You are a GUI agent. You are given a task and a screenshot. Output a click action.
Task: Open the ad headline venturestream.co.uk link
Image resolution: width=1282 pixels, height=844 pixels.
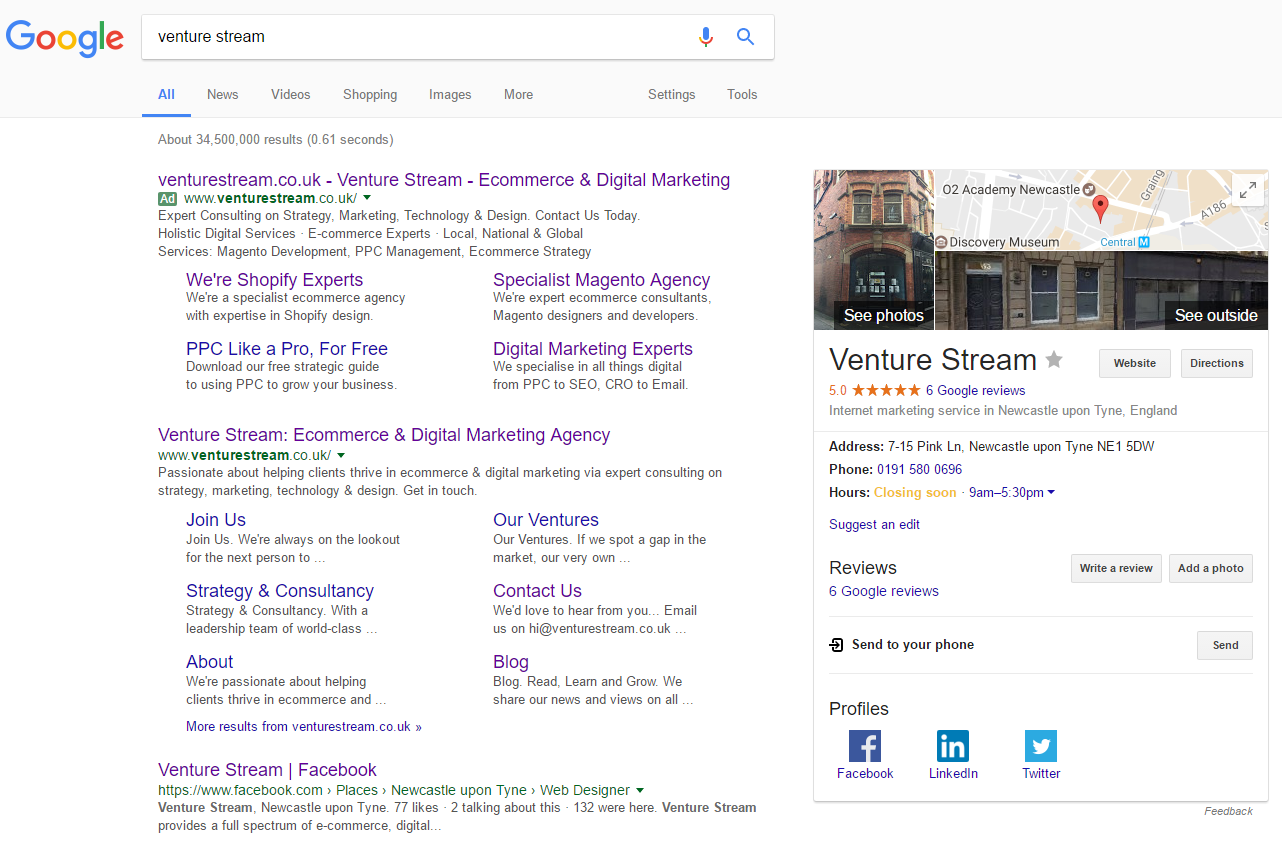[444, 180]
